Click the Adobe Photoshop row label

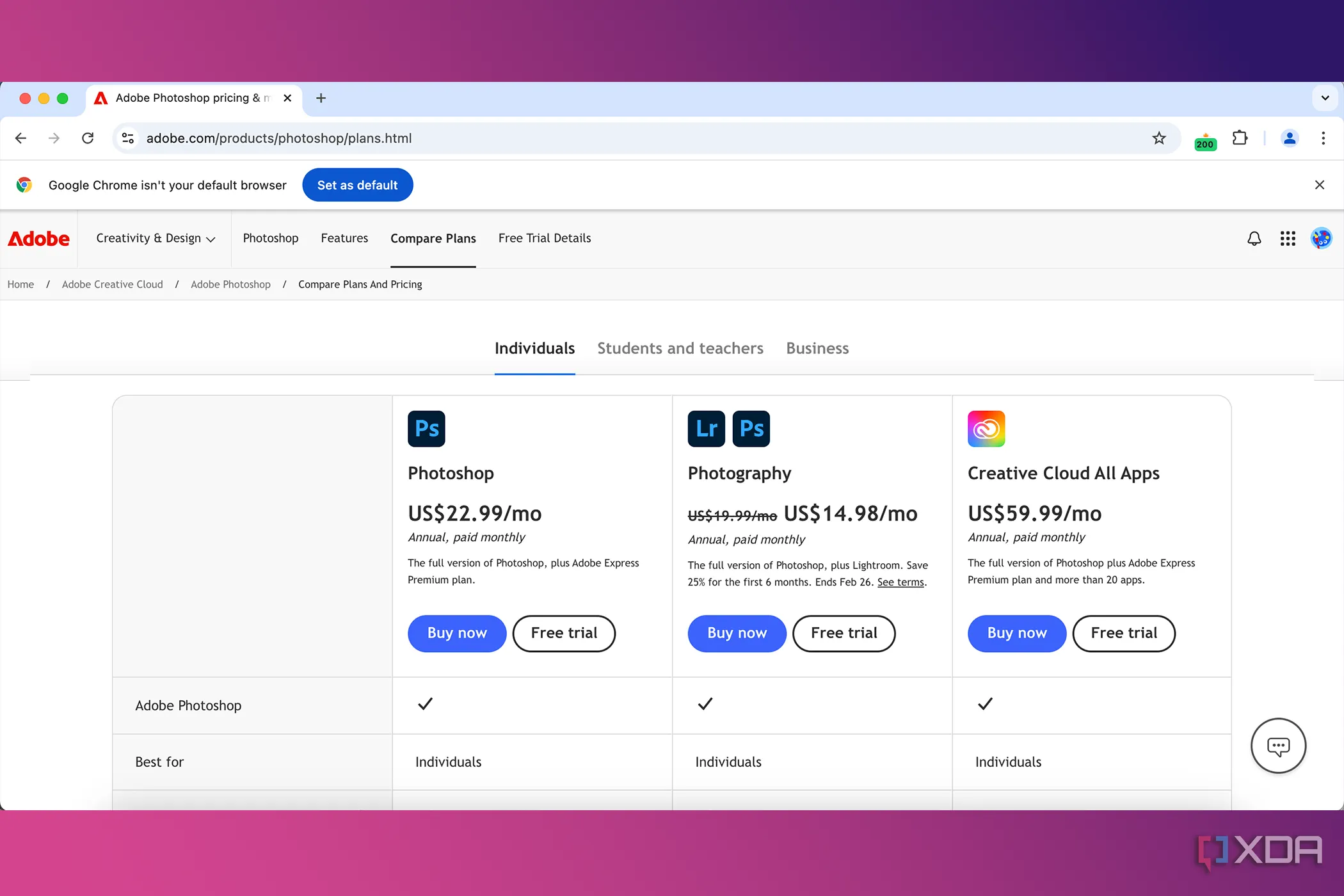click(188, 705)
